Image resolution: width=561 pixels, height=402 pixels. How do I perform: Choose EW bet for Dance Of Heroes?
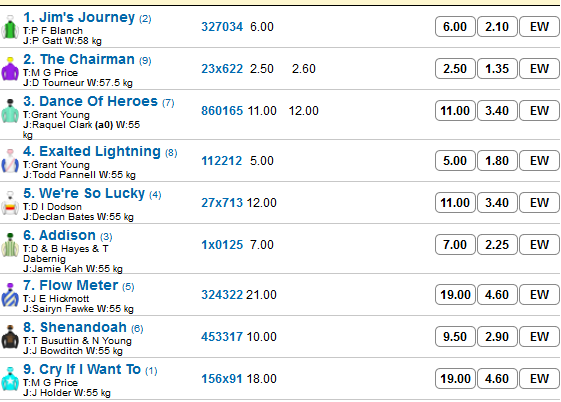click(x=539, y=111)
